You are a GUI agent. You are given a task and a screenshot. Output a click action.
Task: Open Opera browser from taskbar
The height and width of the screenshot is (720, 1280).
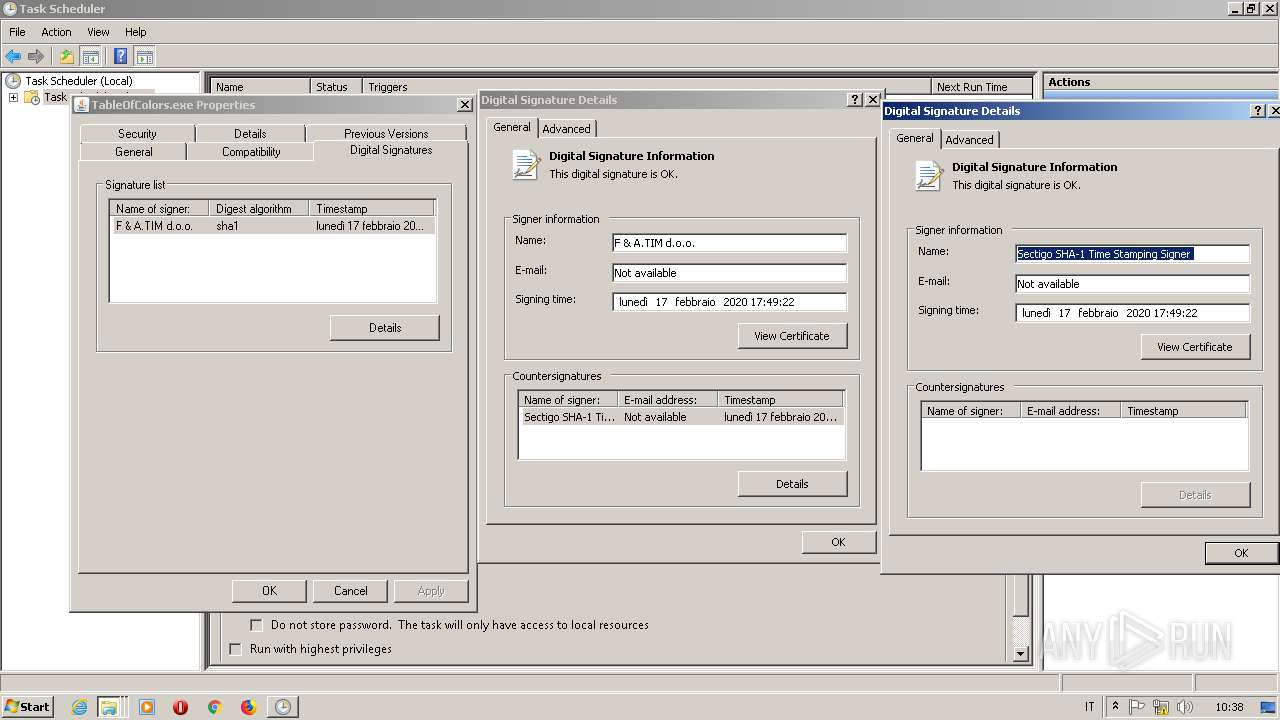(180, 707)
